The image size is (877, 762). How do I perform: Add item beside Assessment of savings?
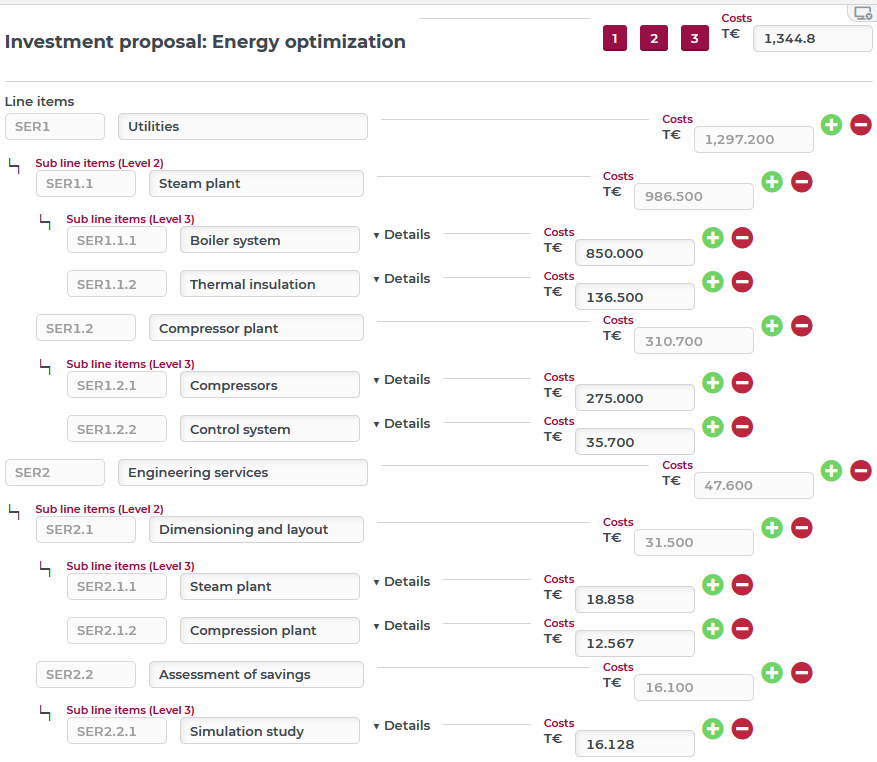(772, 672)
